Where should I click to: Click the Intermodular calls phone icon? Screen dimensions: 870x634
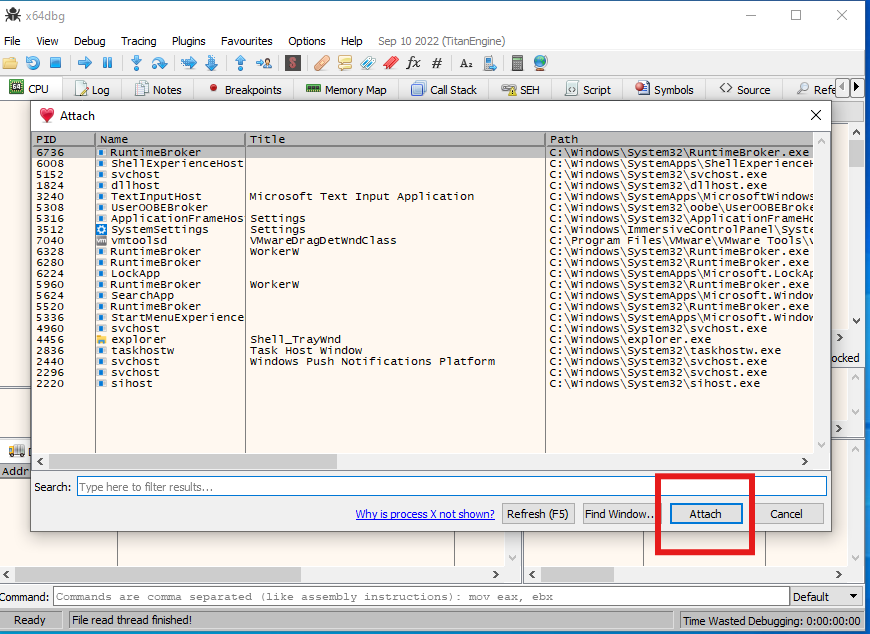pos(489,63)
